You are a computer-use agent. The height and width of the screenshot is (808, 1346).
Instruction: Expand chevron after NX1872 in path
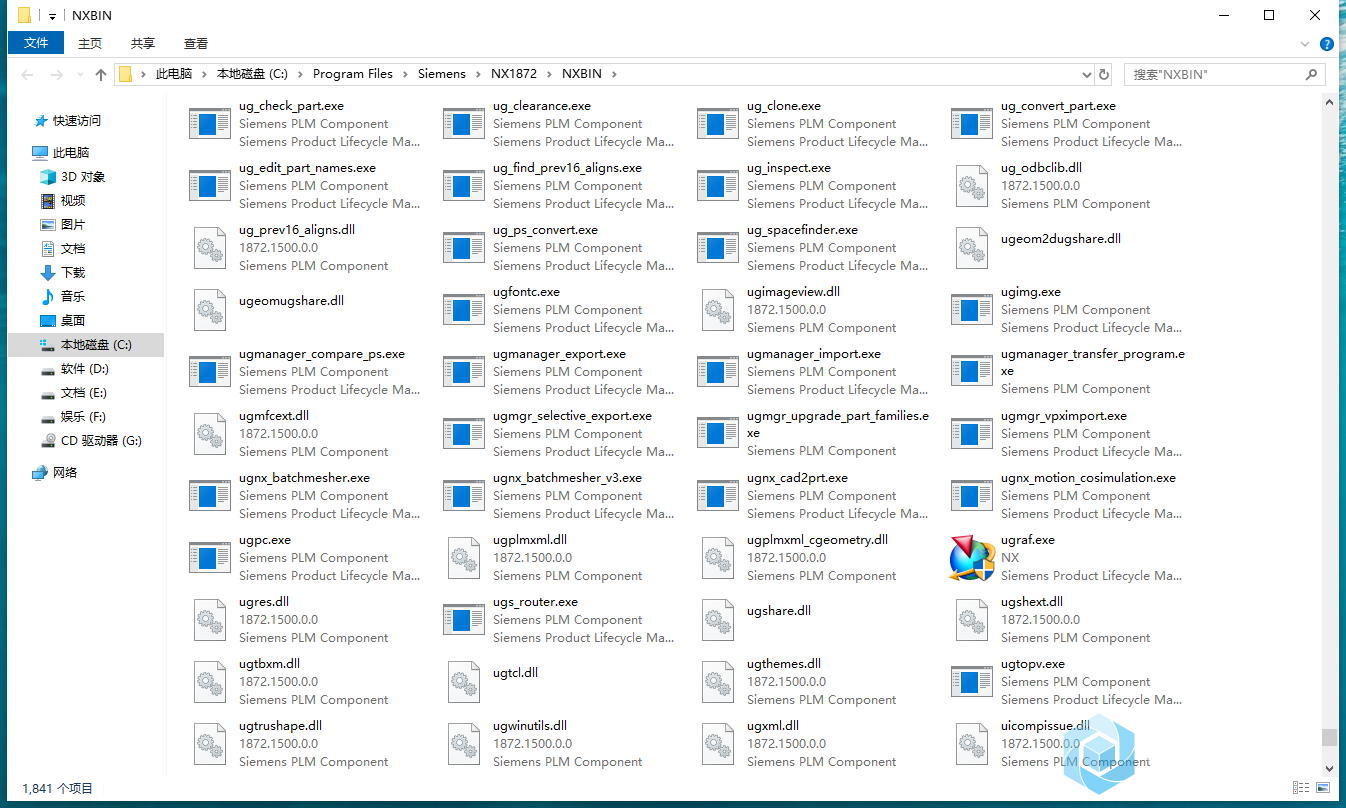pyautogui.click(x=549, y=74)
